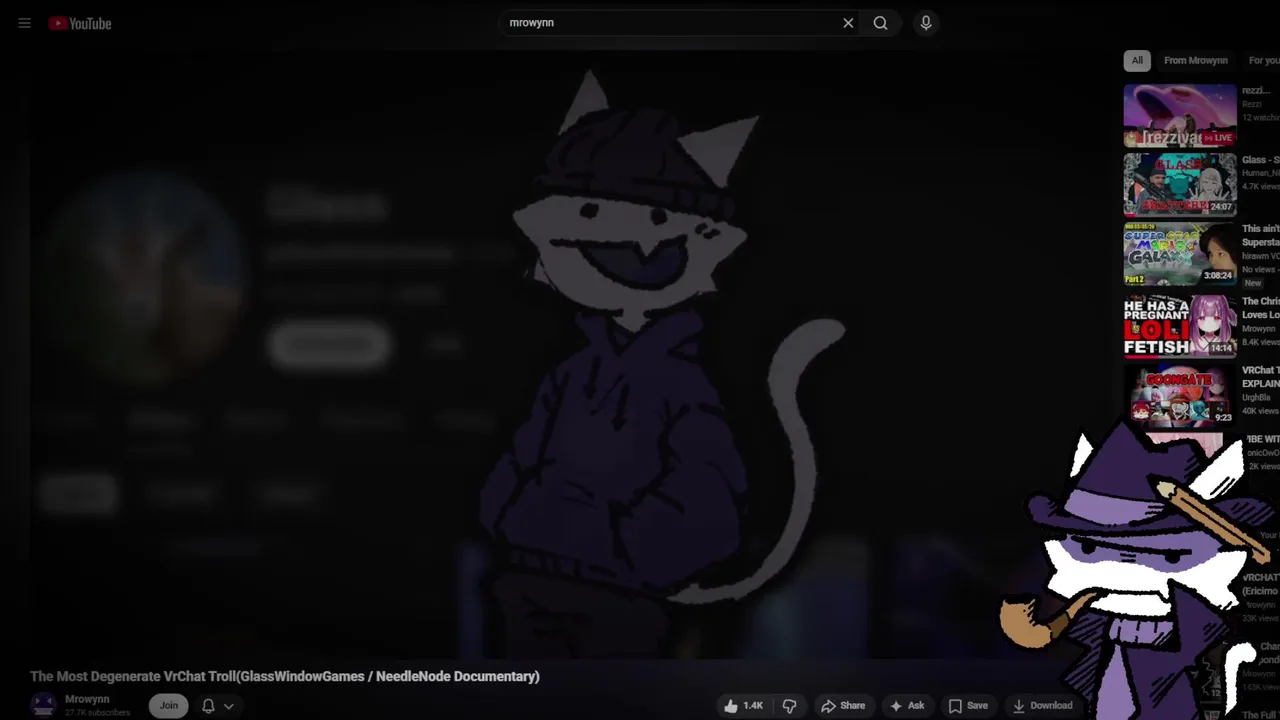1280x720 pixels.
Task: Open the Share dialog
Action: [x=843, y=706]
